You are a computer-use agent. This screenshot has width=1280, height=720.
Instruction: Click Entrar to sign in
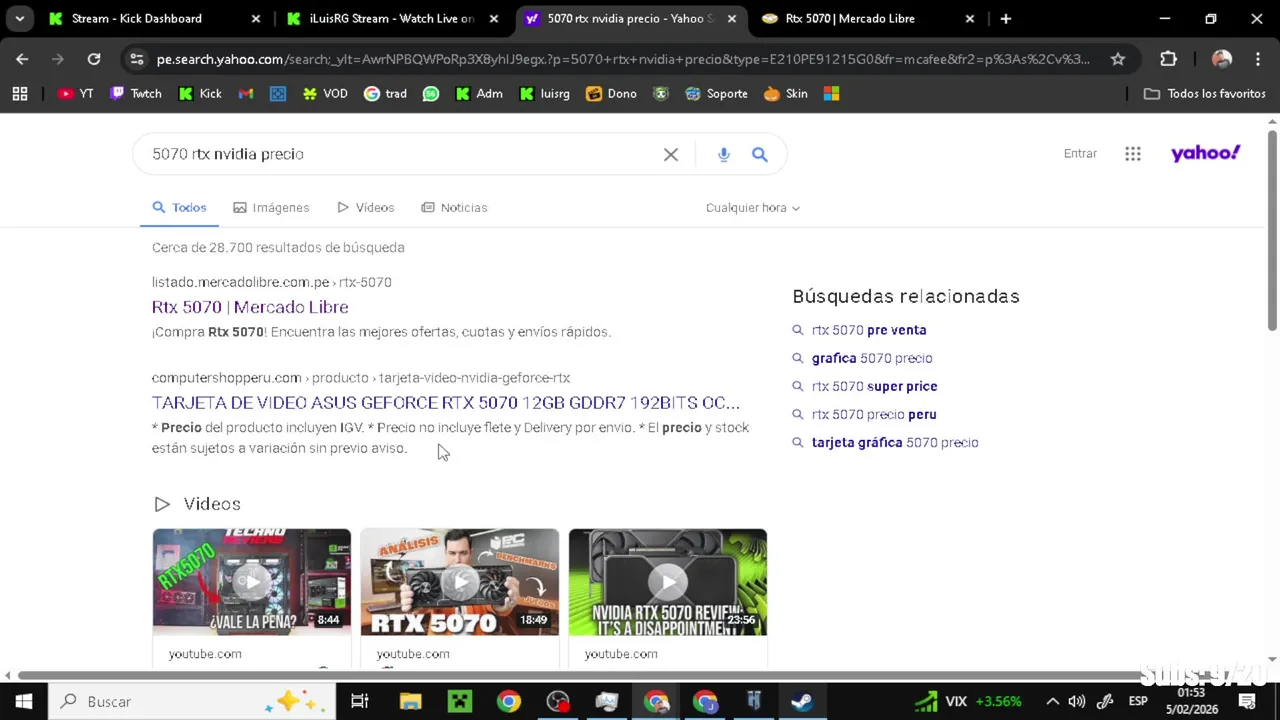1080,153
